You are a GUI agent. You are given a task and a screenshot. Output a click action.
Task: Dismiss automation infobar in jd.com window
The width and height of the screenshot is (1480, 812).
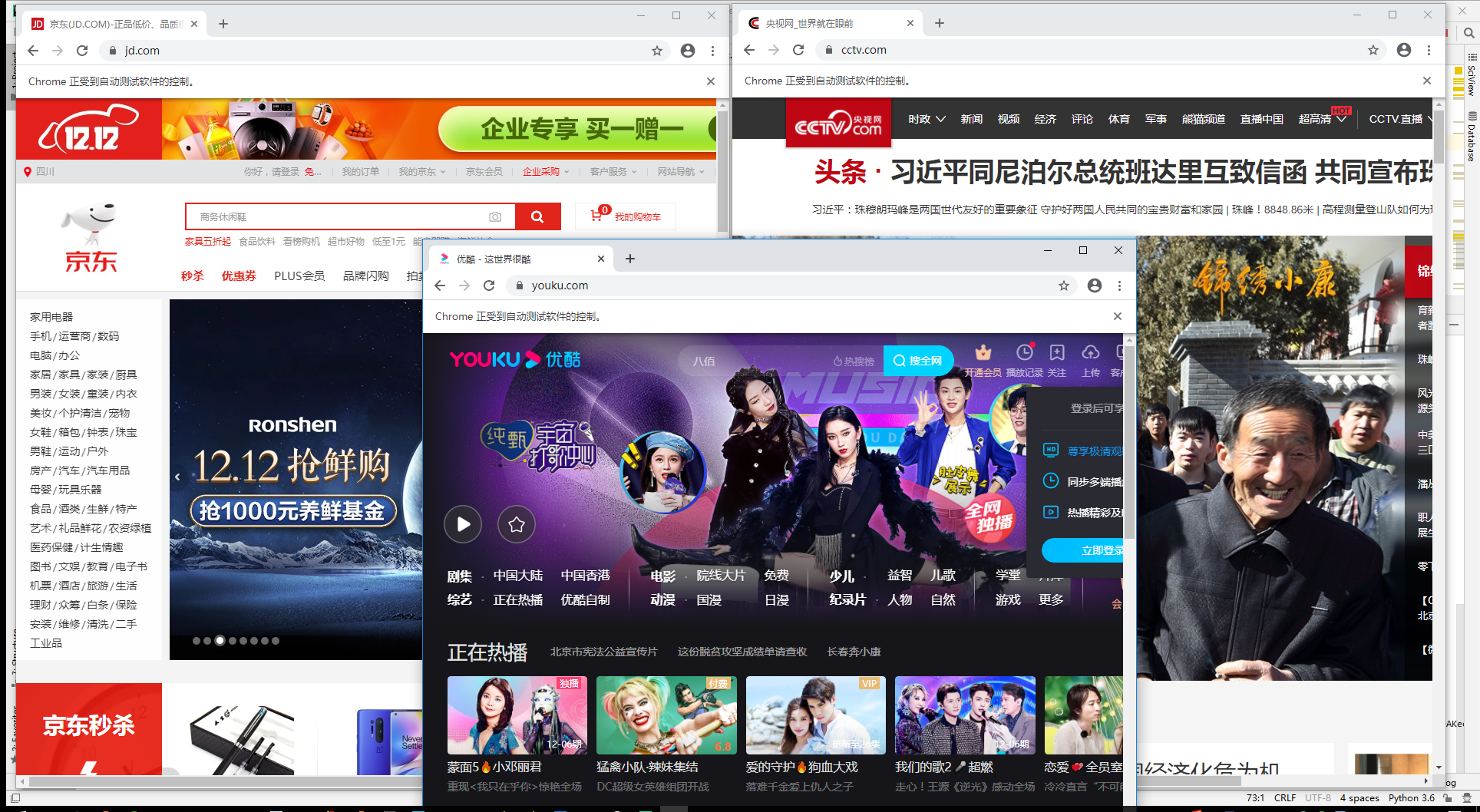[x=711, y=81]
